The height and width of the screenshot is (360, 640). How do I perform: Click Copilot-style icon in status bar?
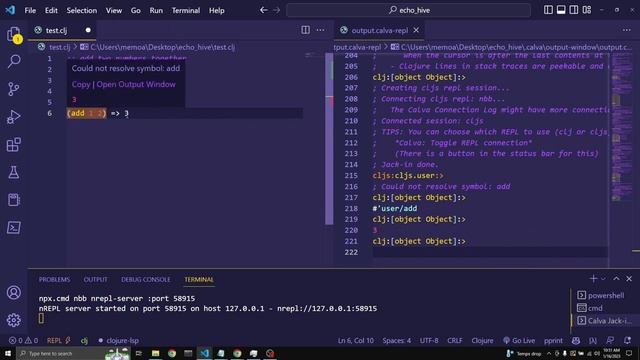tap(576, 340)
